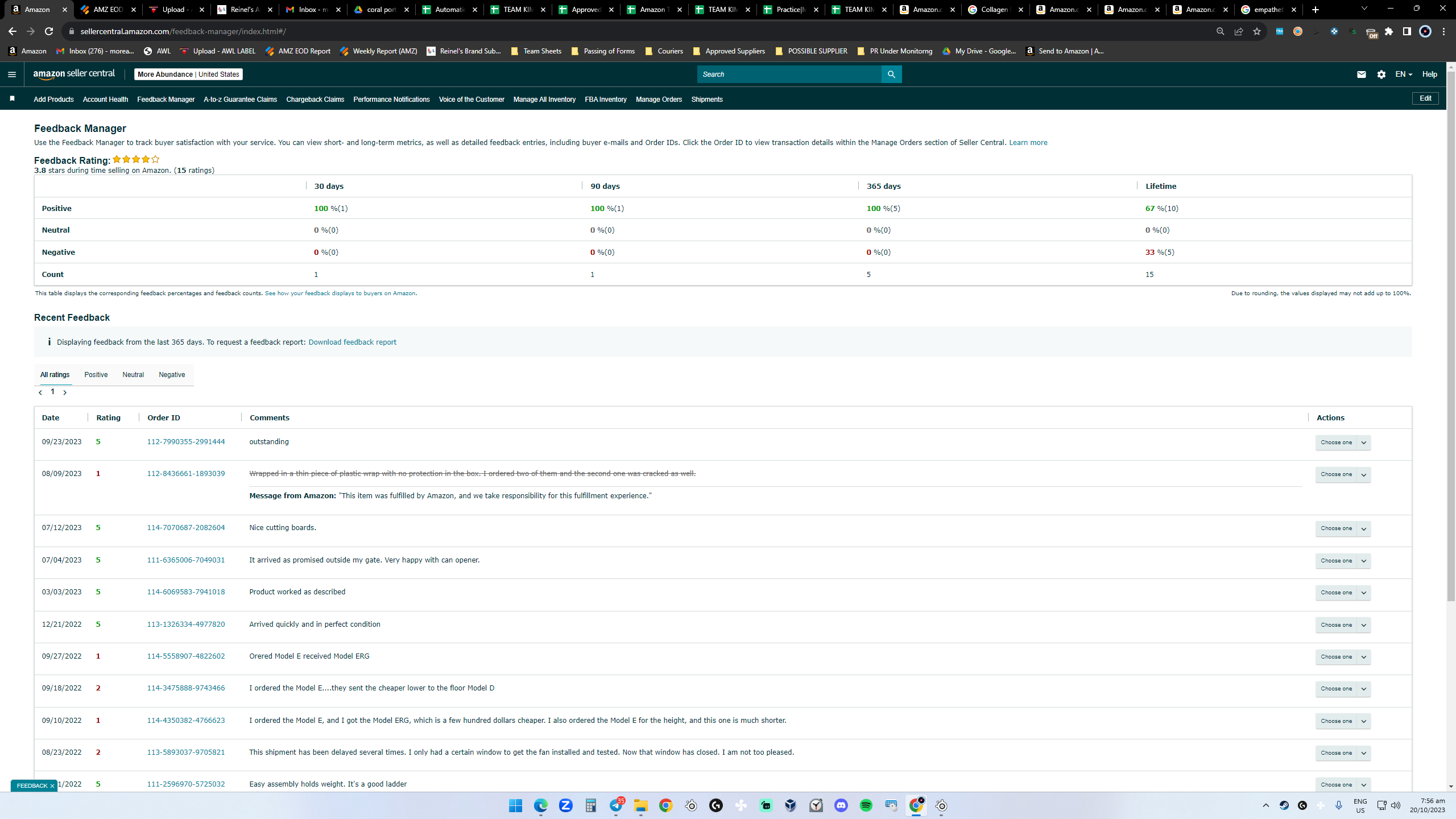This screenshot has height=819, width=1456.
Task: Open the browser zoom magnifier icon
Action: 1221,31
